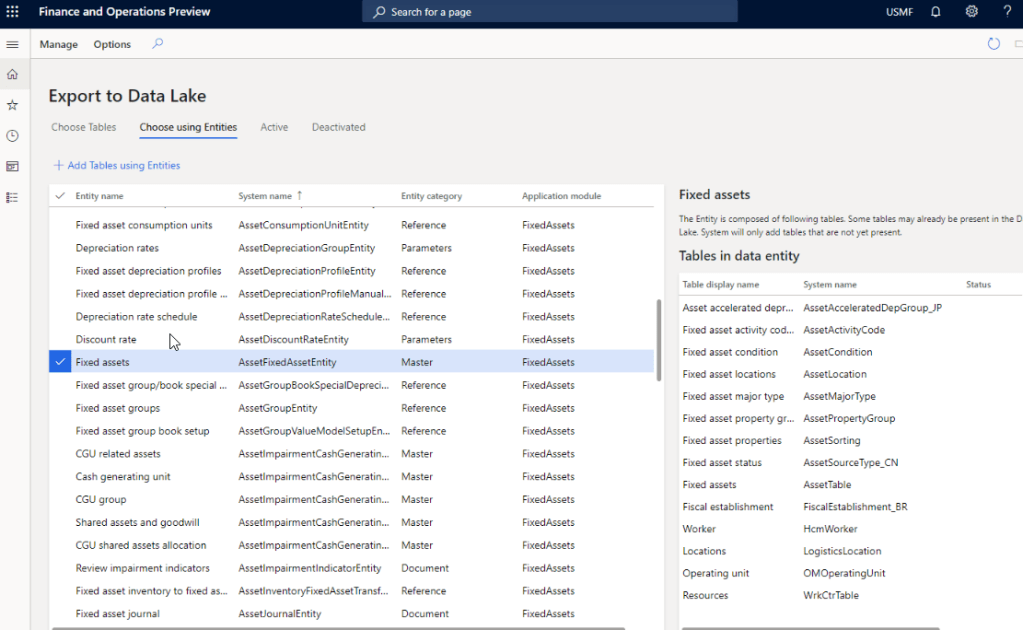
Task: Open the app launcher waffle icon
Action: coord(13,12)
